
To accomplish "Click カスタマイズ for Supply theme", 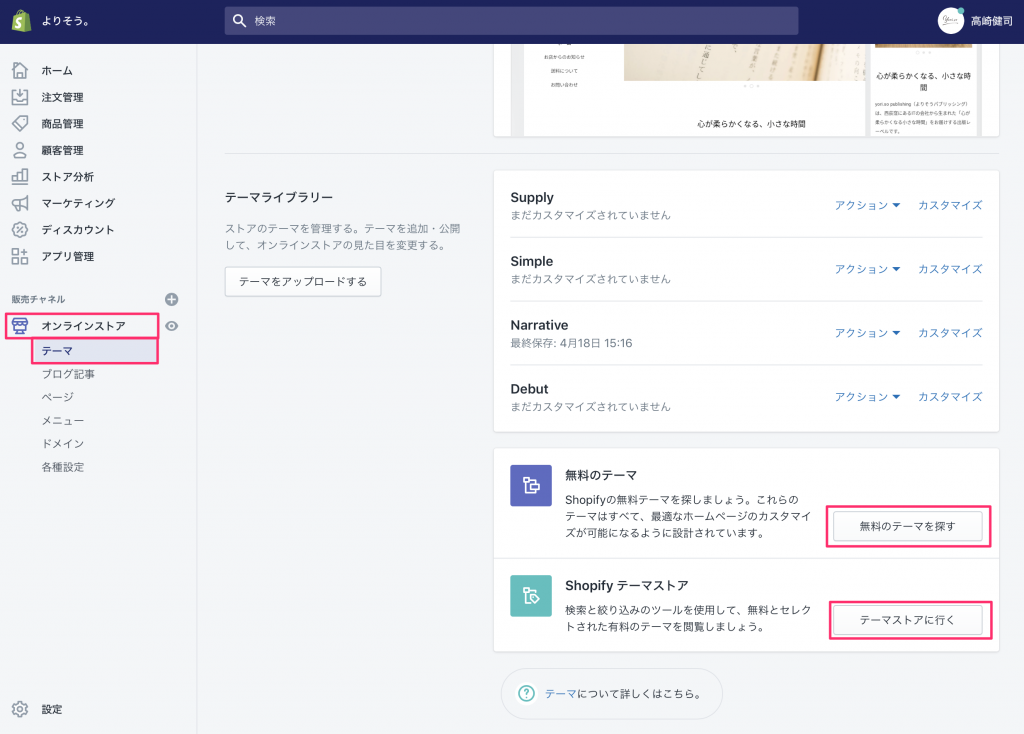I will (950, 205).
